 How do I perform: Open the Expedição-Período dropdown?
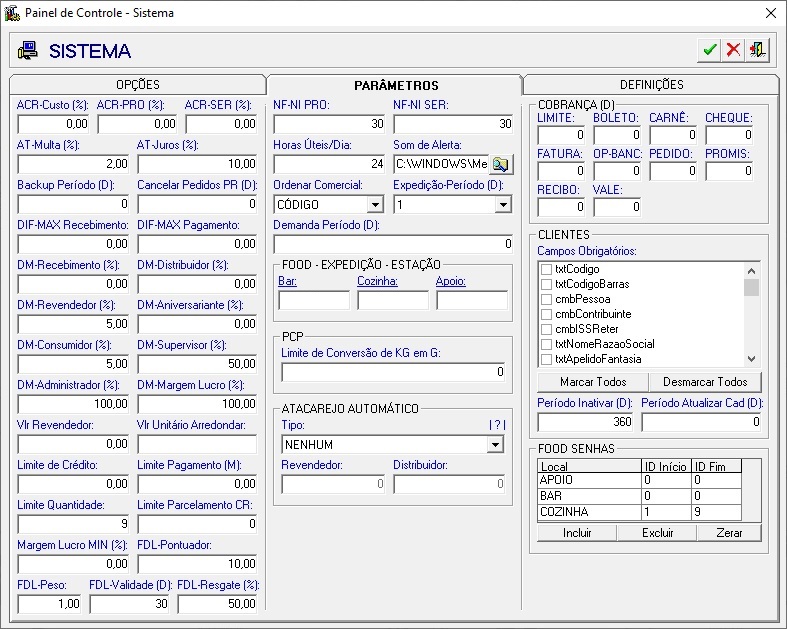502,205
